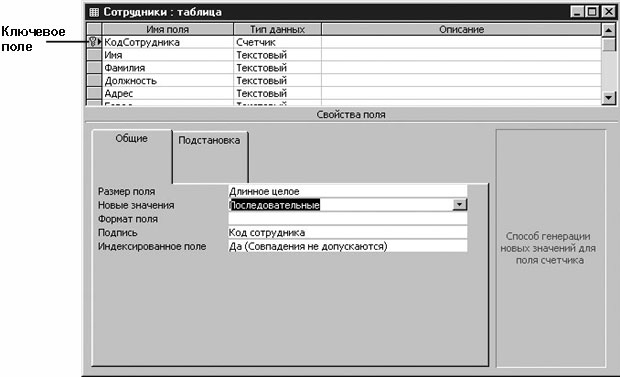Close the Сотрудники table window
The height and width of the screenshot is (377, 620).
608,12
